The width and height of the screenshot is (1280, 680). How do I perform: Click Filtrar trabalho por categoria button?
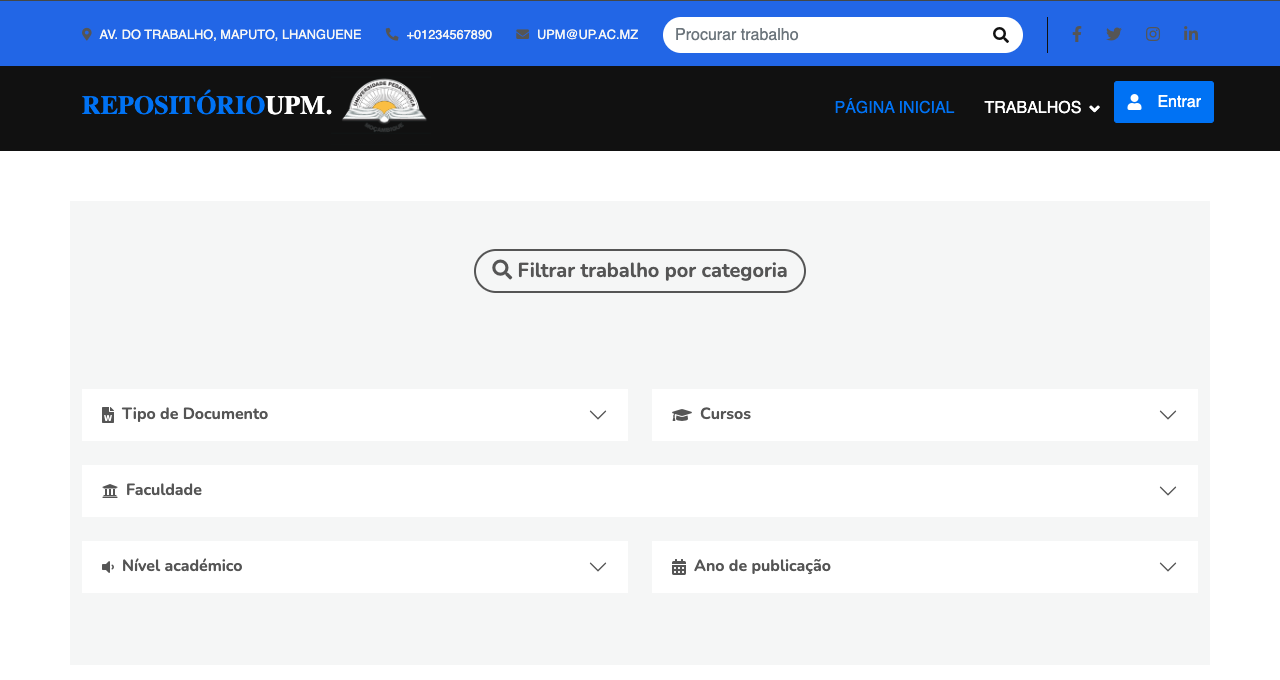(639, 271)
